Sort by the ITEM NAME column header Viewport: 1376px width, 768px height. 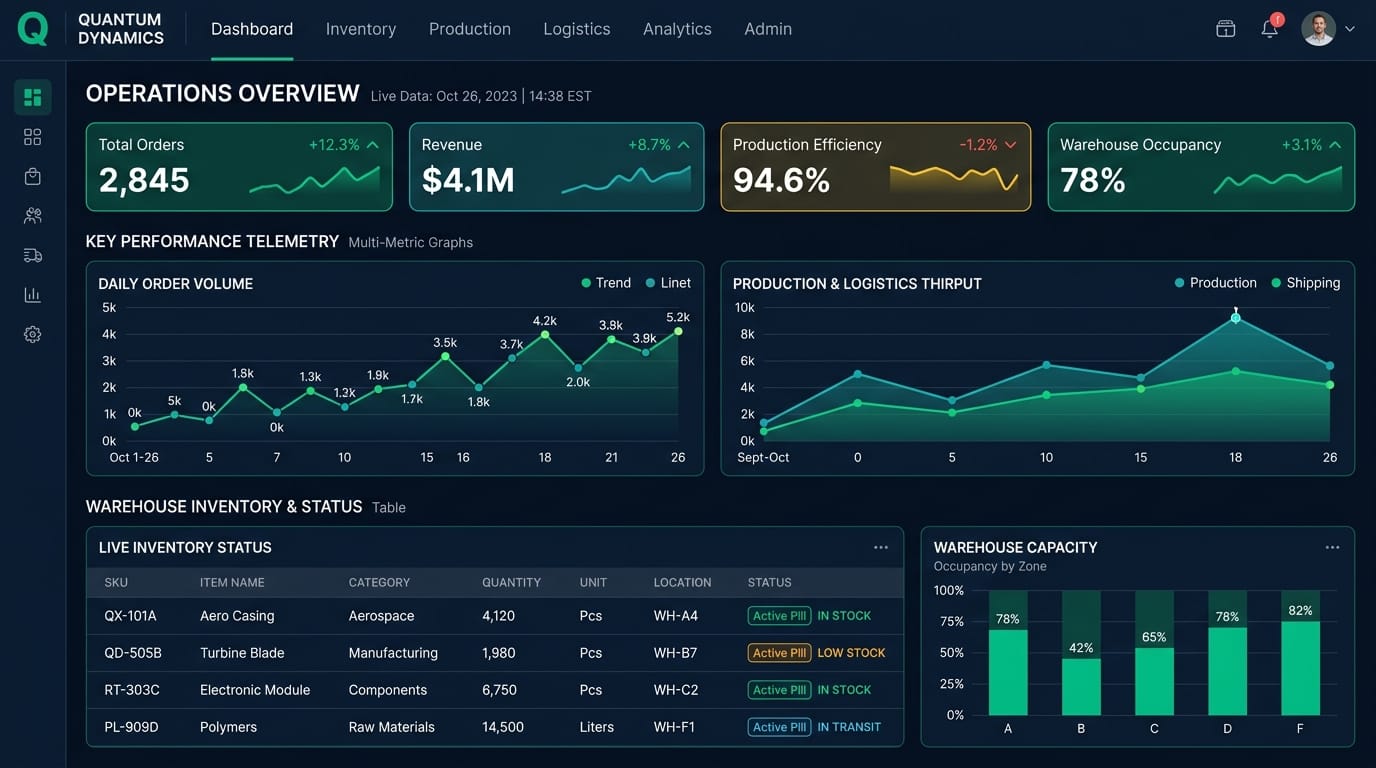(x=232, y=582)
